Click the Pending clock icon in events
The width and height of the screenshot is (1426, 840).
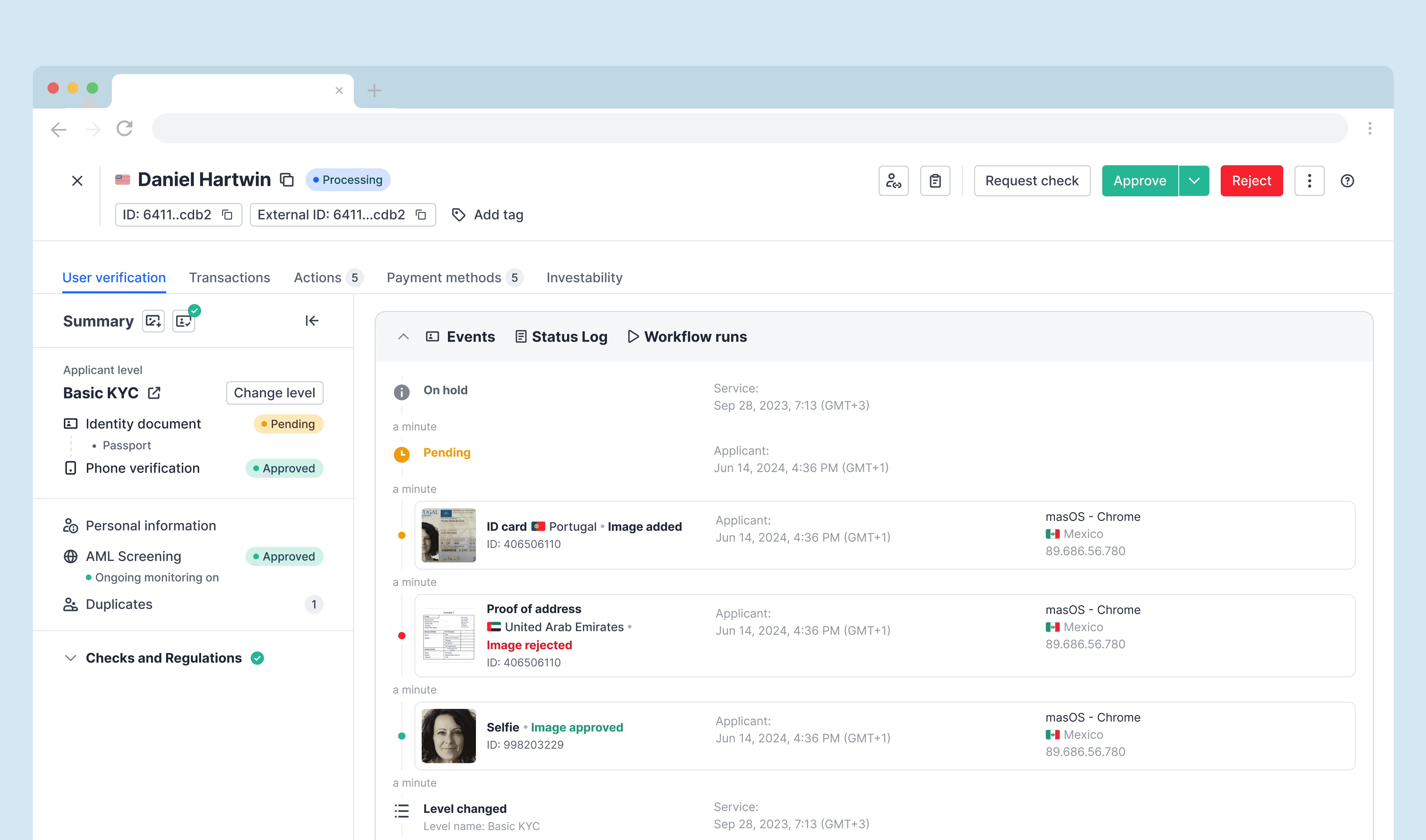[401, 454]
